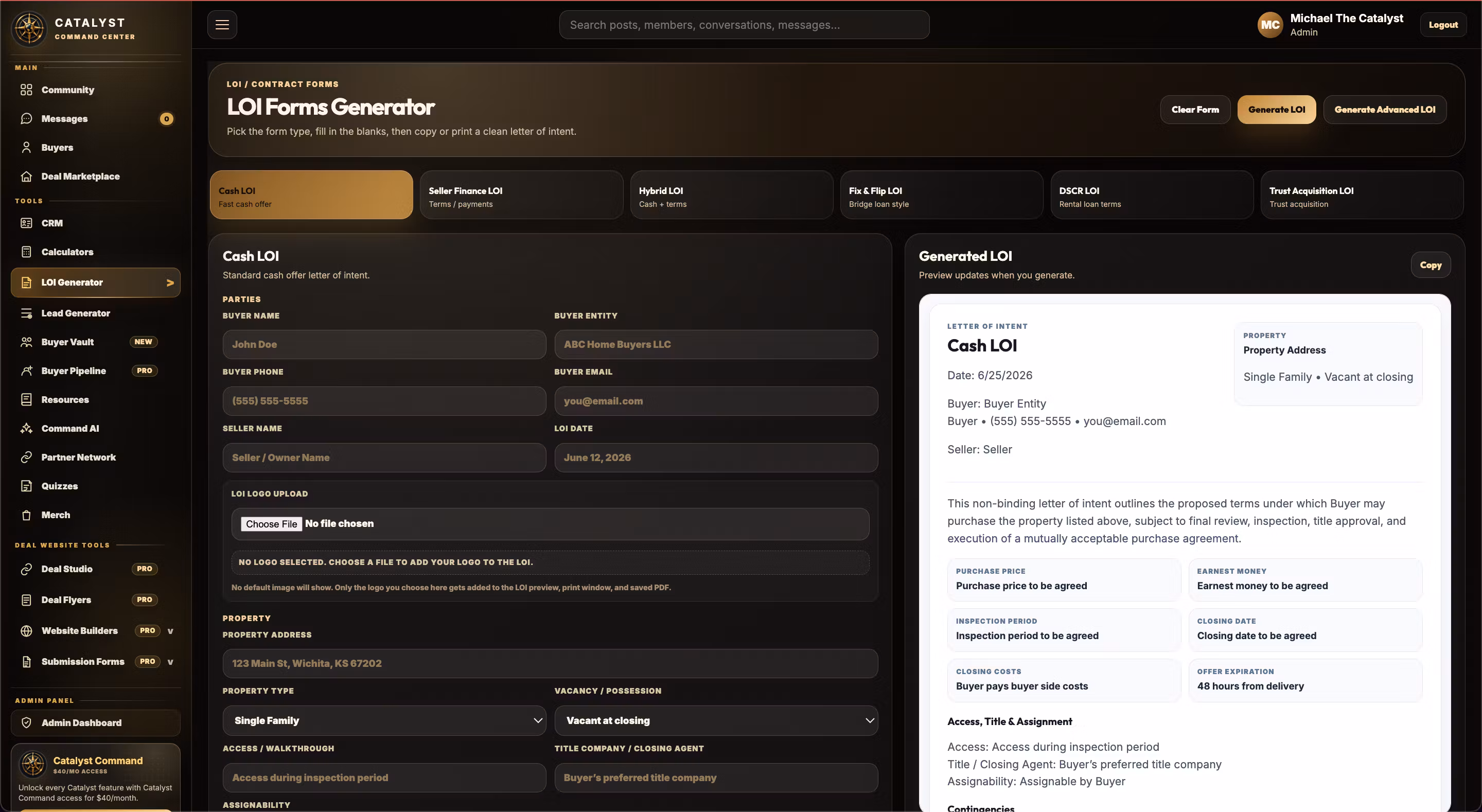The image size is (1482, 812).
Task: Expand the Submission Forms submenu arrow
Action: pyautogui.click(x=170, y=662)
